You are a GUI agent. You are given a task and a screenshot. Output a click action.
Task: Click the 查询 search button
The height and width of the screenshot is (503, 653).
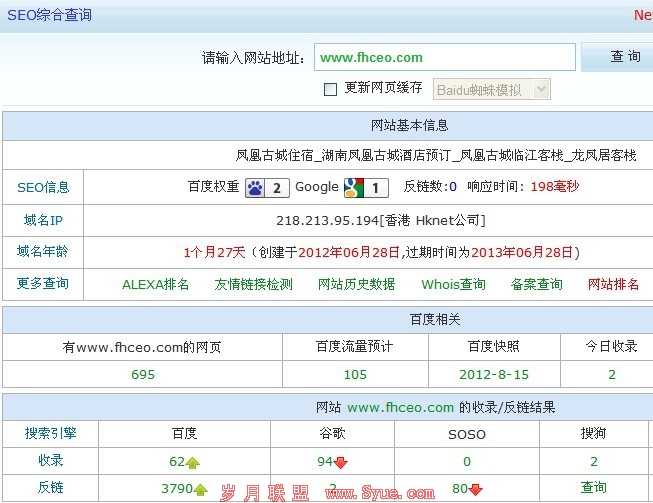click(625, 57)
